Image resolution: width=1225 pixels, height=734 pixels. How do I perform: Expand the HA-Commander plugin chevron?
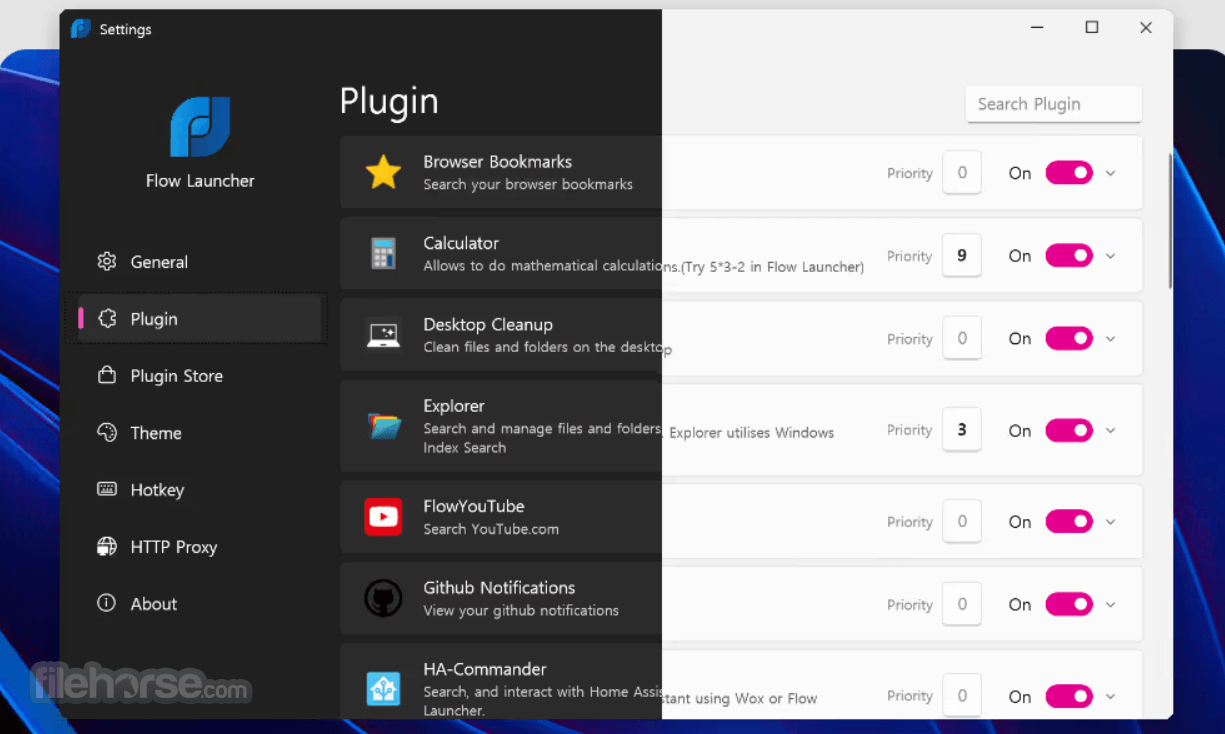(x=1110, y=697)
